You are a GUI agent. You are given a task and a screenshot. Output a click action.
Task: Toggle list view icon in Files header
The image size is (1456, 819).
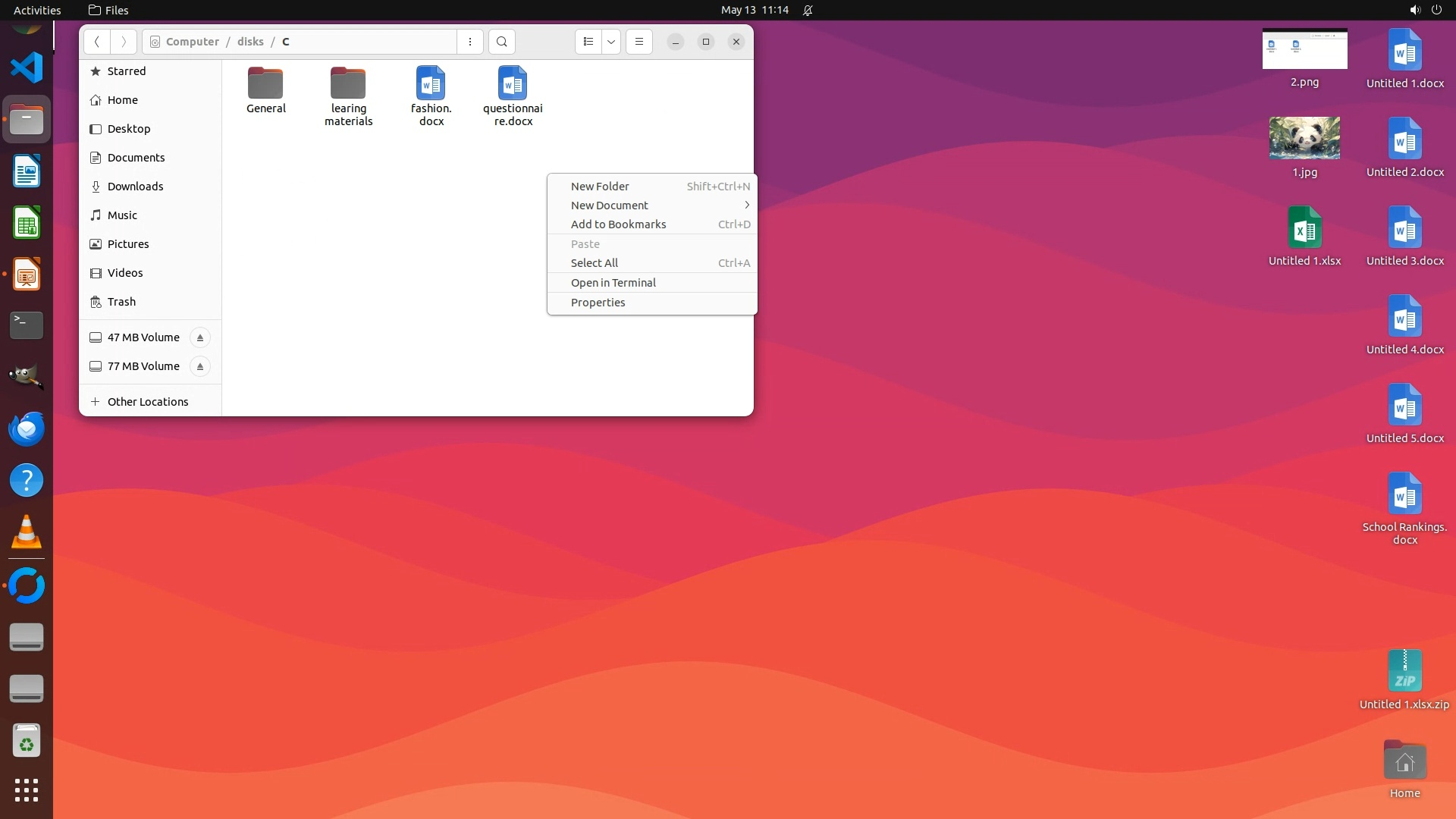pos(588,42)
